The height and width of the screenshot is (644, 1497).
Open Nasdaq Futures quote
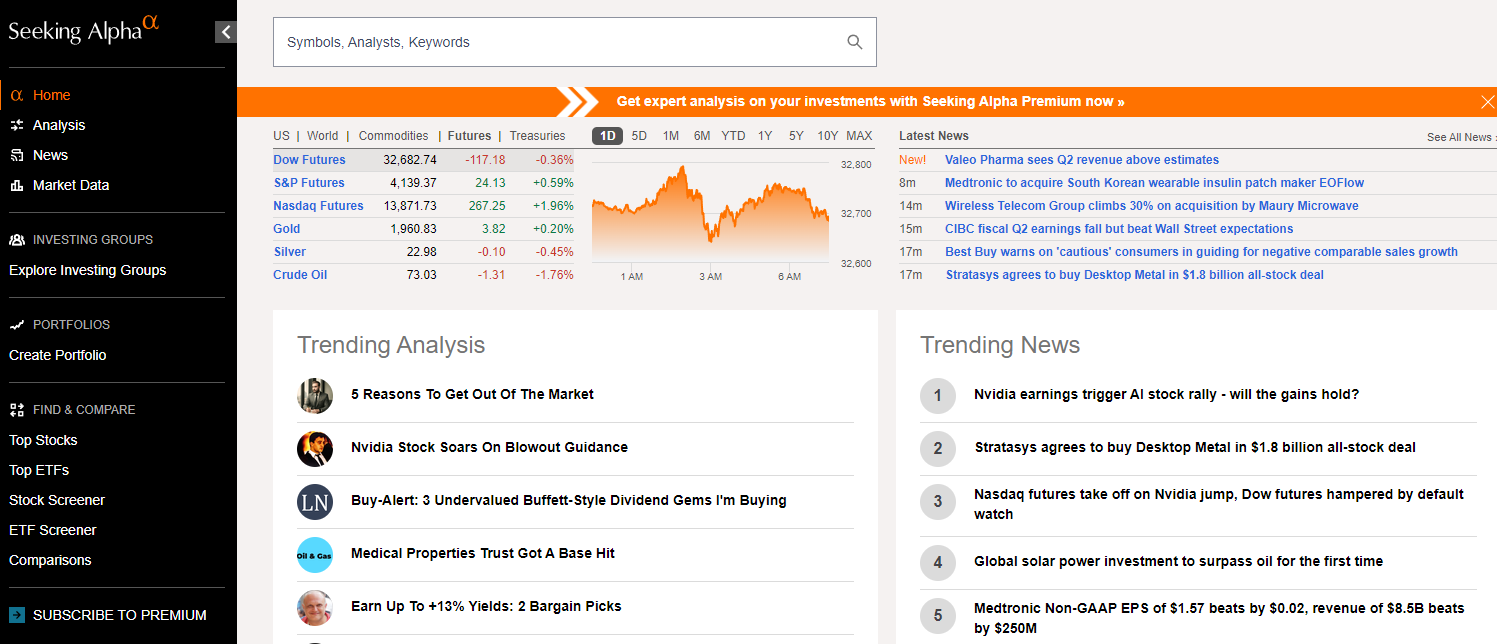coord(318,206)
